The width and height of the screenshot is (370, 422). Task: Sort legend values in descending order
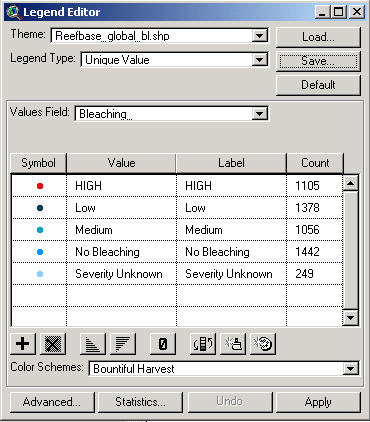(123, 344)
